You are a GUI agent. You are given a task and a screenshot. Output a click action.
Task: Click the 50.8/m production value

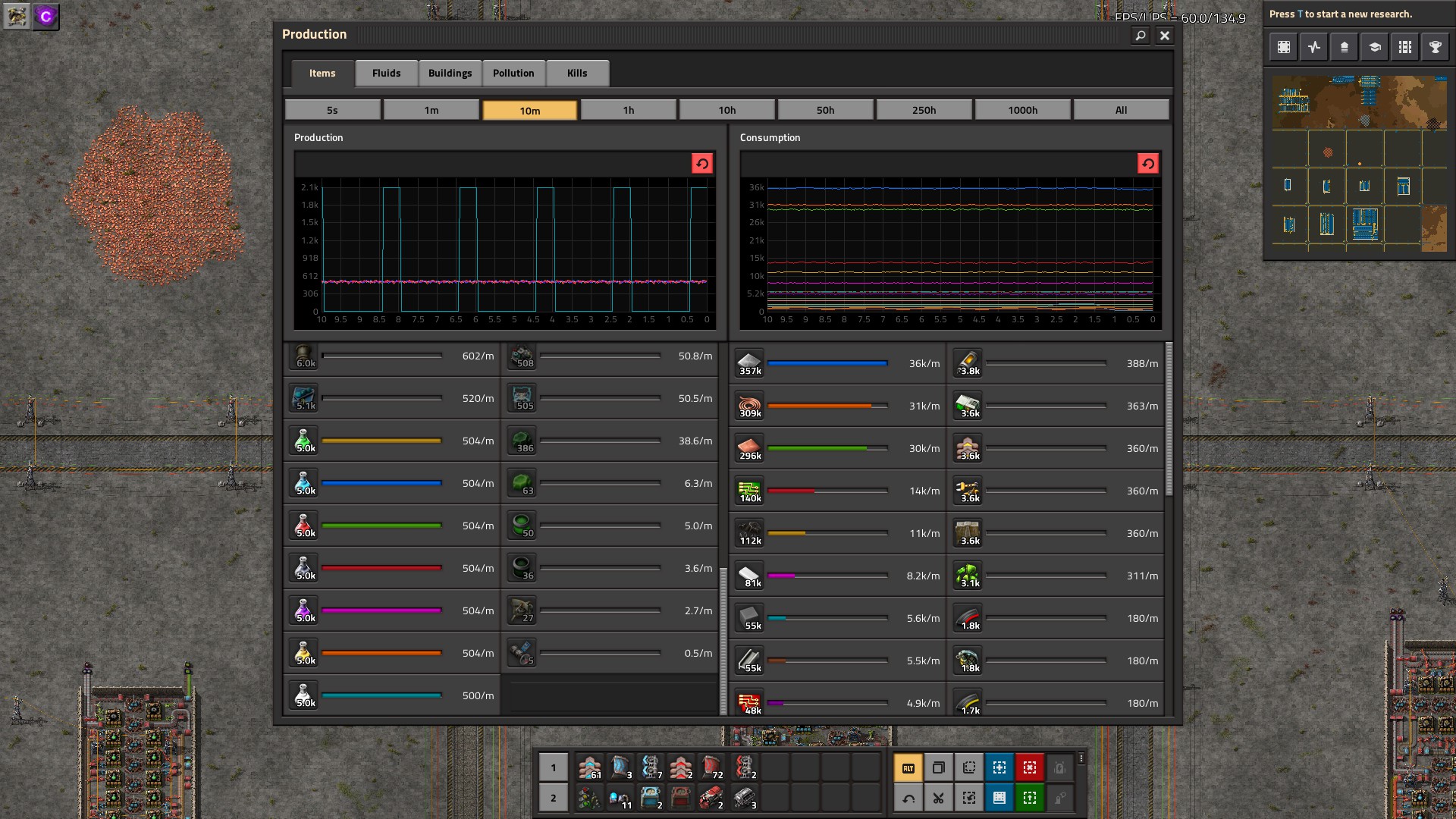click(695, 356)
